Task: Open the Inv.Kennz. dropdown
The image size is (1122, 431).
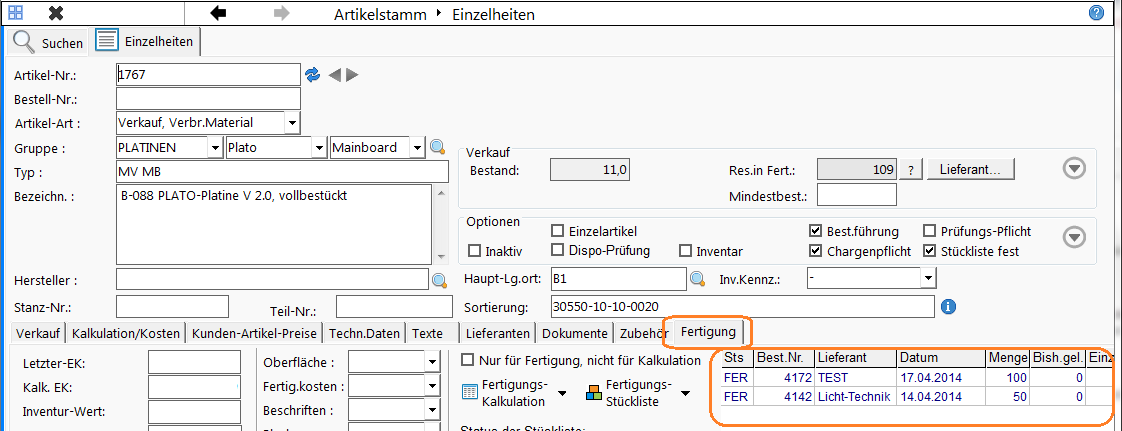Action: click(x=927, y=278)
